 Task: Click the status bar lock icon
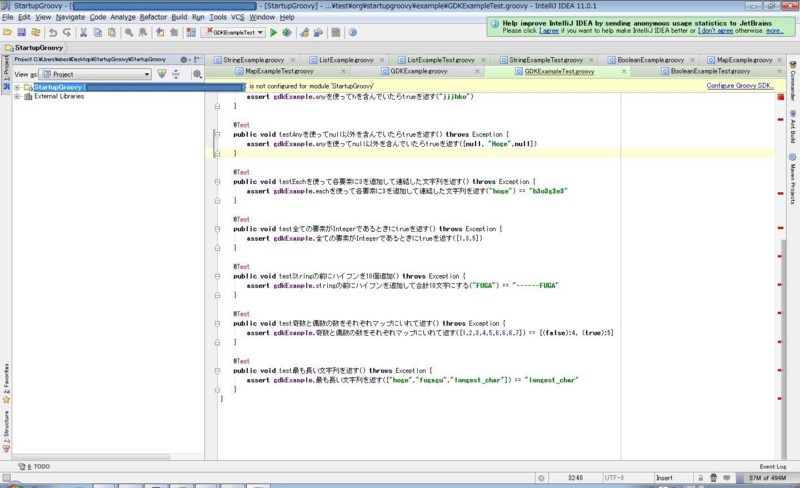[x=701, y=478]
